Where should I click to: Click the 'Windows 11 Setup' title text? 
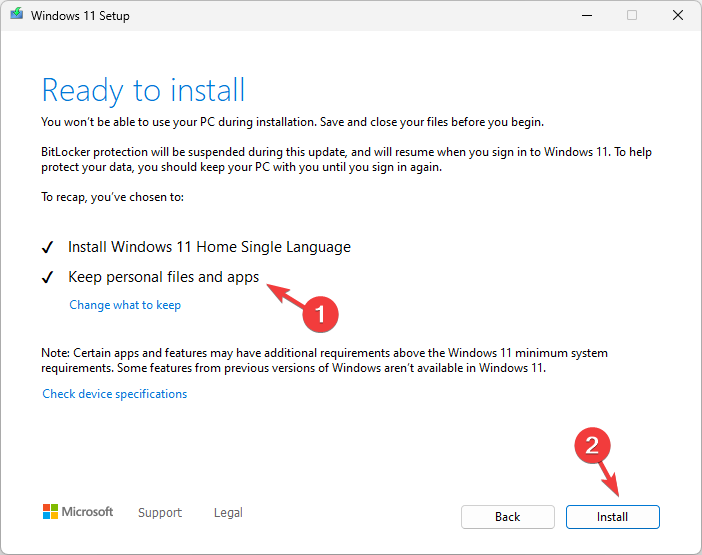[x=80, y=16]
